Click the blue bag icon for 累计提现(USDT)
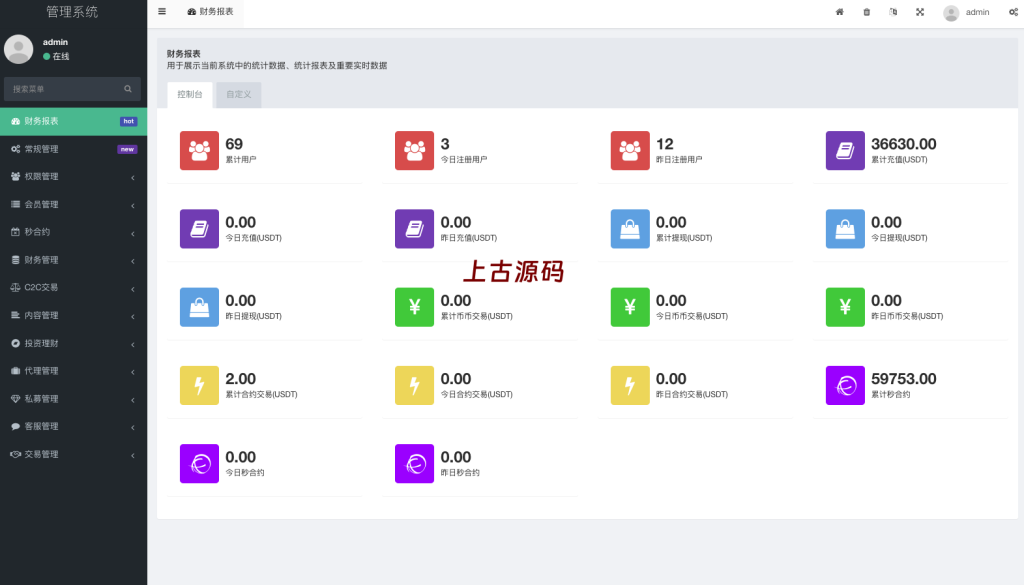 [630, 229]
